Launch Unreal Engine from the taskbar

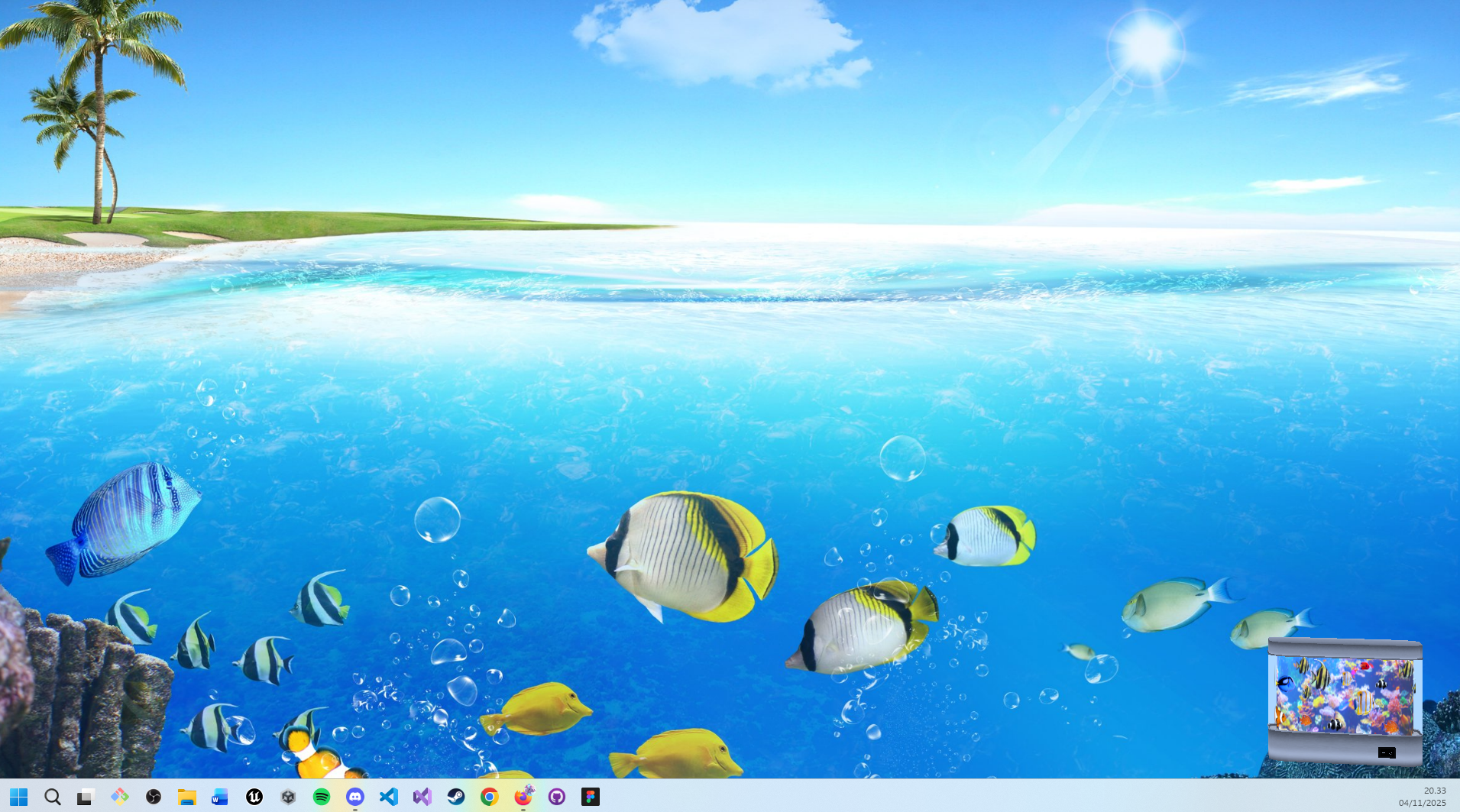pyautogui.click(x=254, y=797)
